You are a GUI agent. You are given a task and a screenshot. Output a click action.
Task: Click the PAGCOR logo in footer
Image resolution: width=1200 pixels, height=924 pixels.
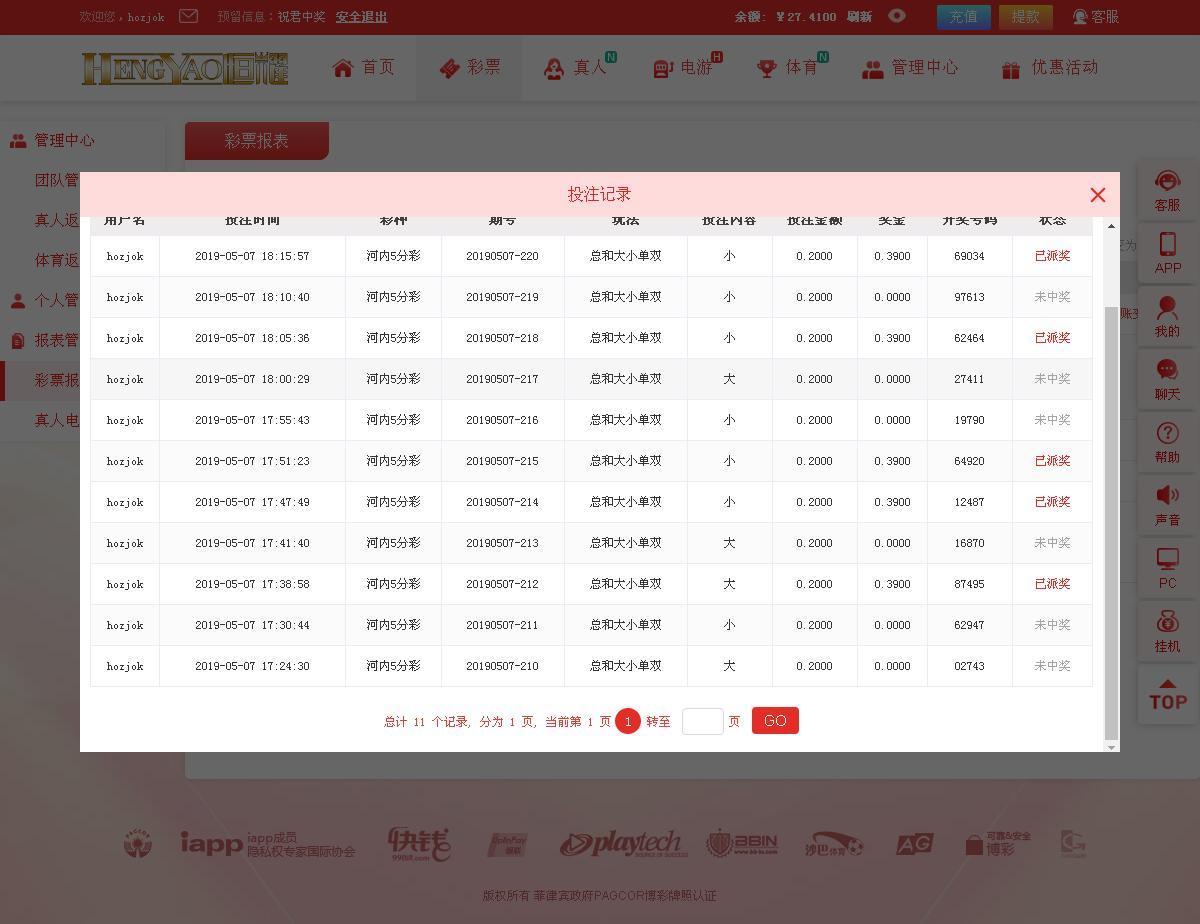coord(138,844)
